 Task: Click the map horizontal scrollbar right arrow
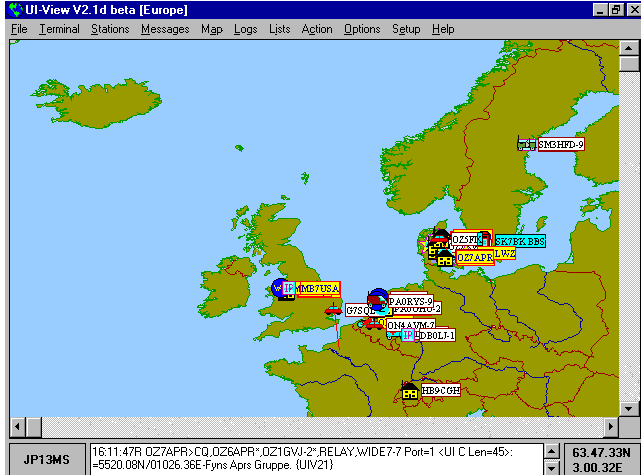pos(611,427)
